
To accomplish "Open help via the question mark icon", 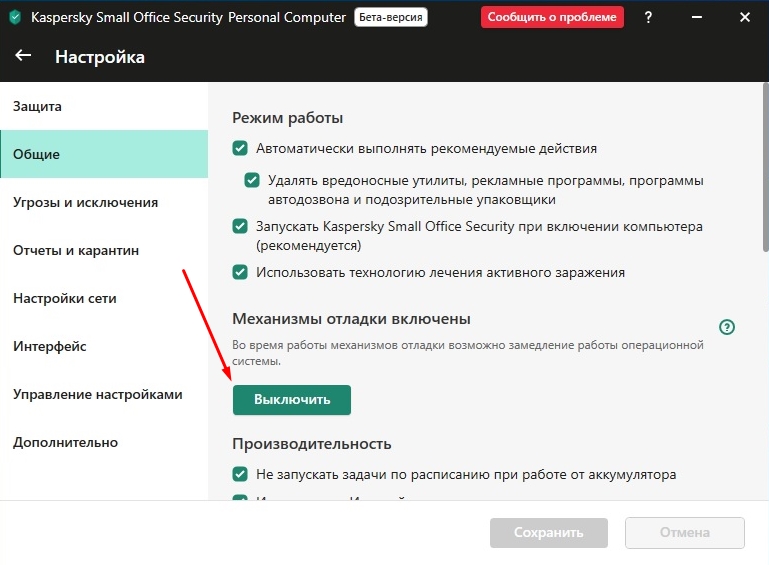I will (648, 17).
